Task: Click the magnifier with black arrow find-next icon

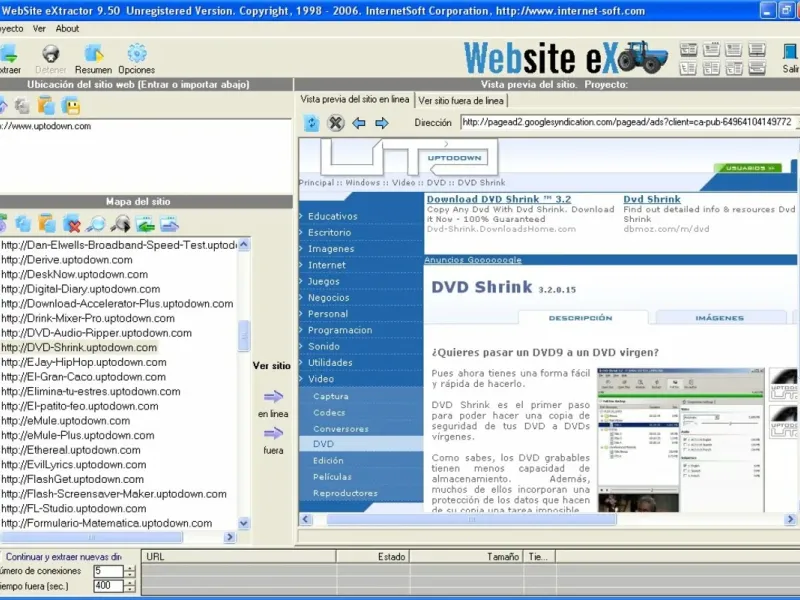Action: (x=120, y=223)
